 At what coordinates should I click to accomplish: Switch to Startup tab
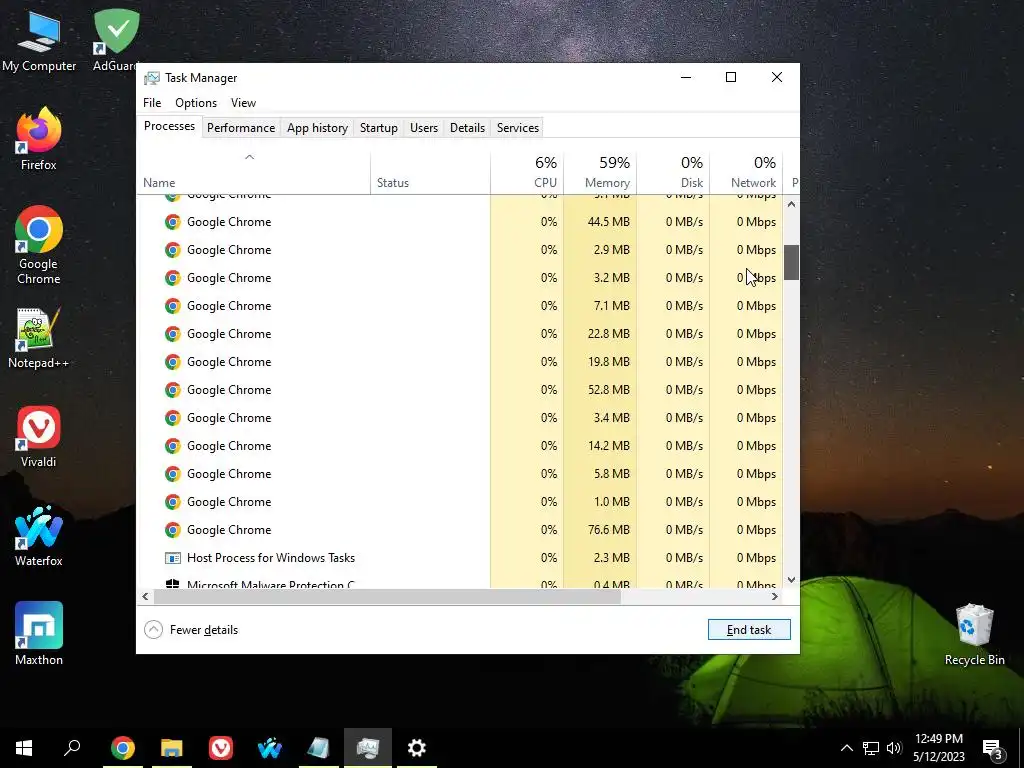click(379, 128)
